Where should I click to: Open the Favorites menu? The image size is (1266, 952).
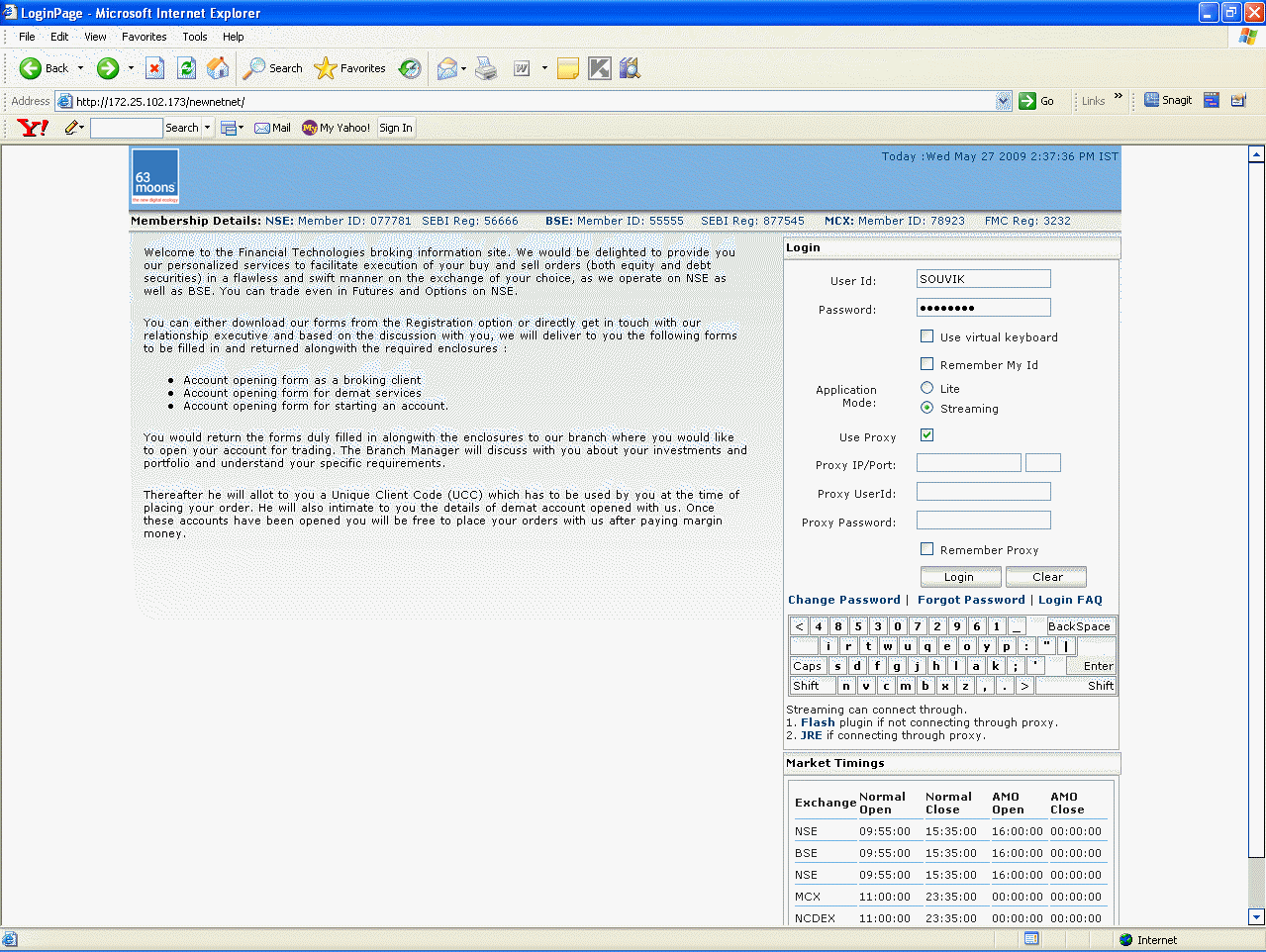144,37
